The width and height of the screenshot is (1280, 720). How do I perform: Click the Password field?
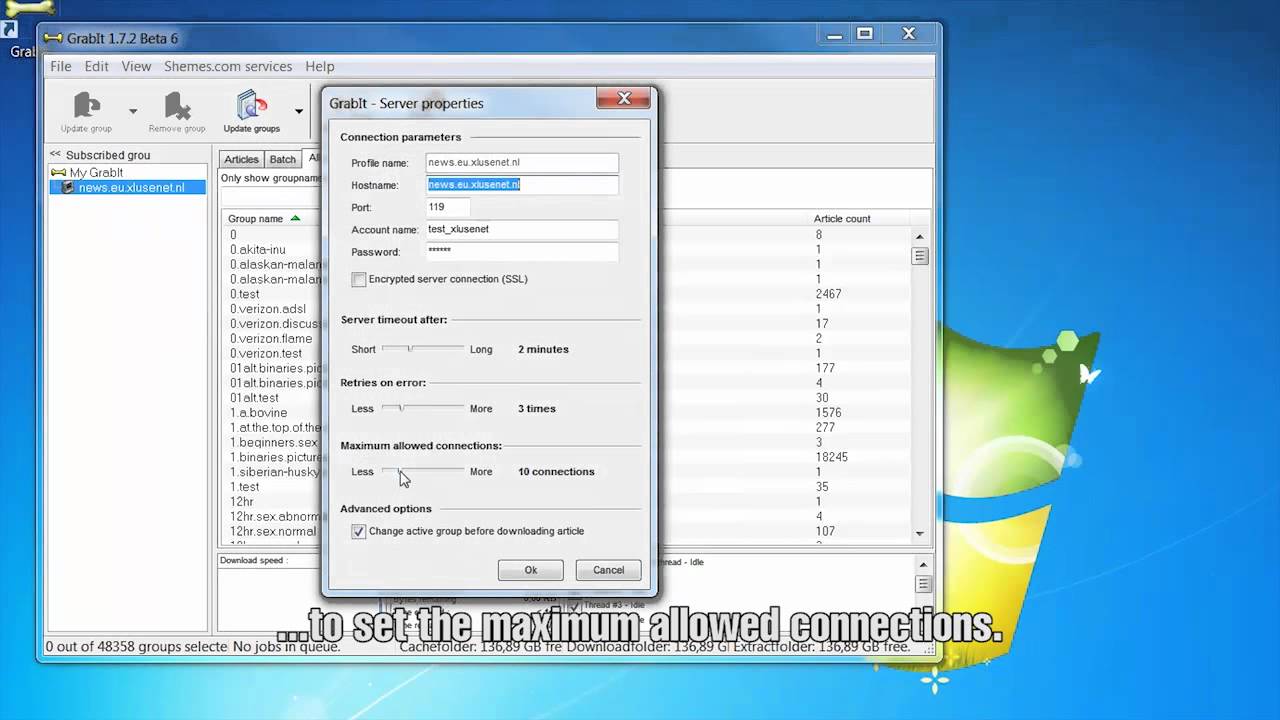[x=521, y=251]
